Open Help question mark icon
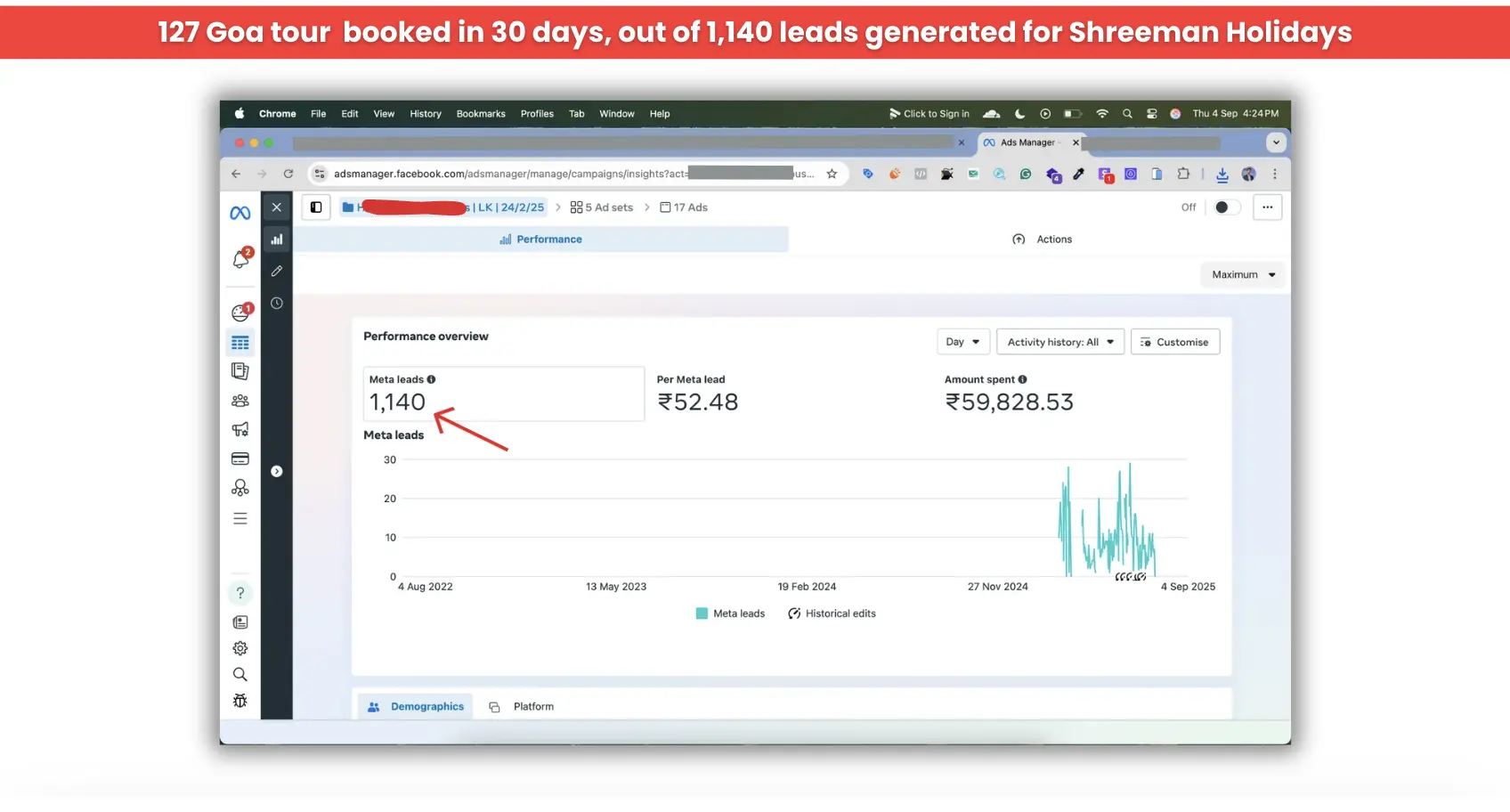 [240, 593]
